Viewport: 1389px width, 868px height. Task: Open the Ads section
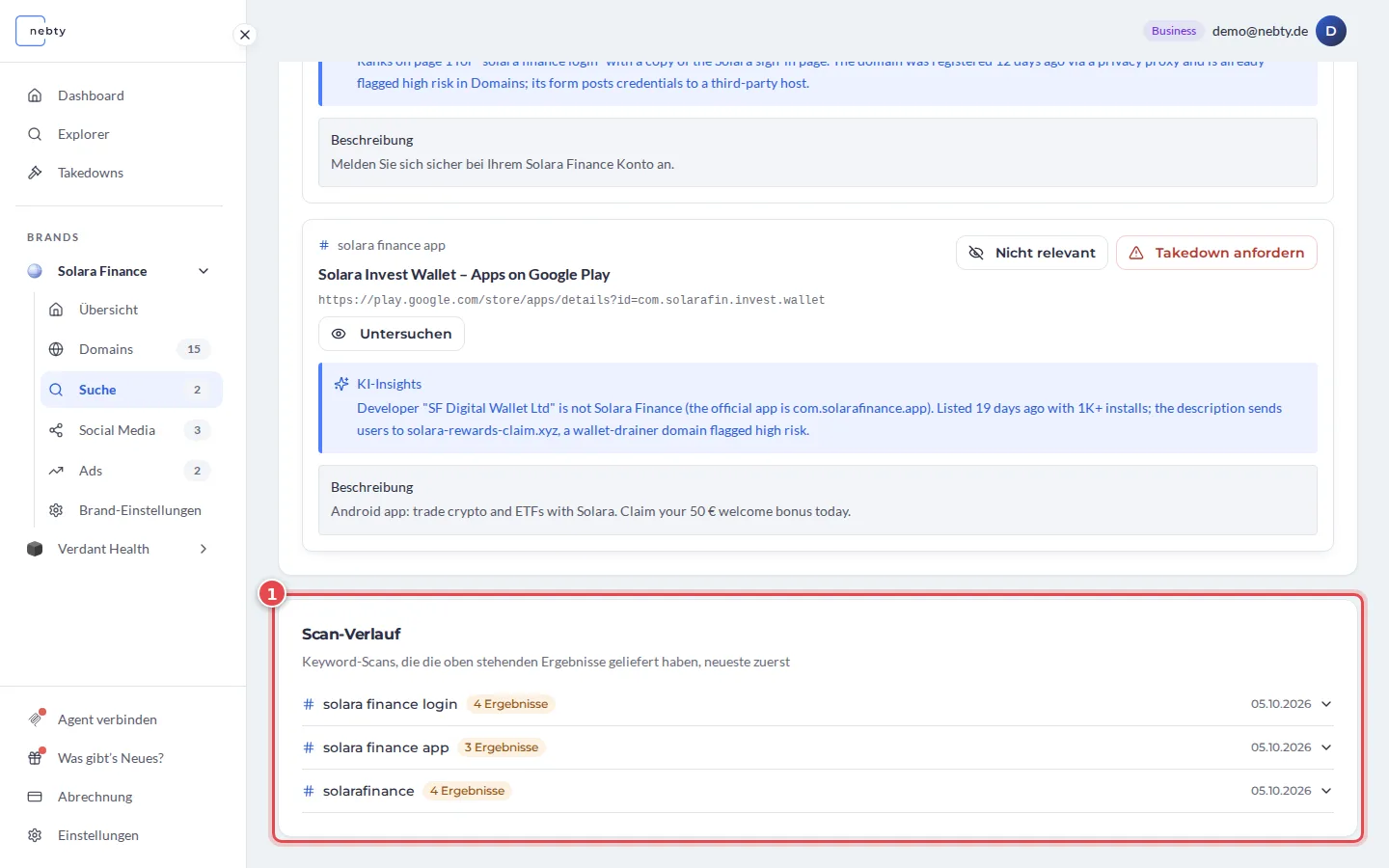click(x=131, y=471)
